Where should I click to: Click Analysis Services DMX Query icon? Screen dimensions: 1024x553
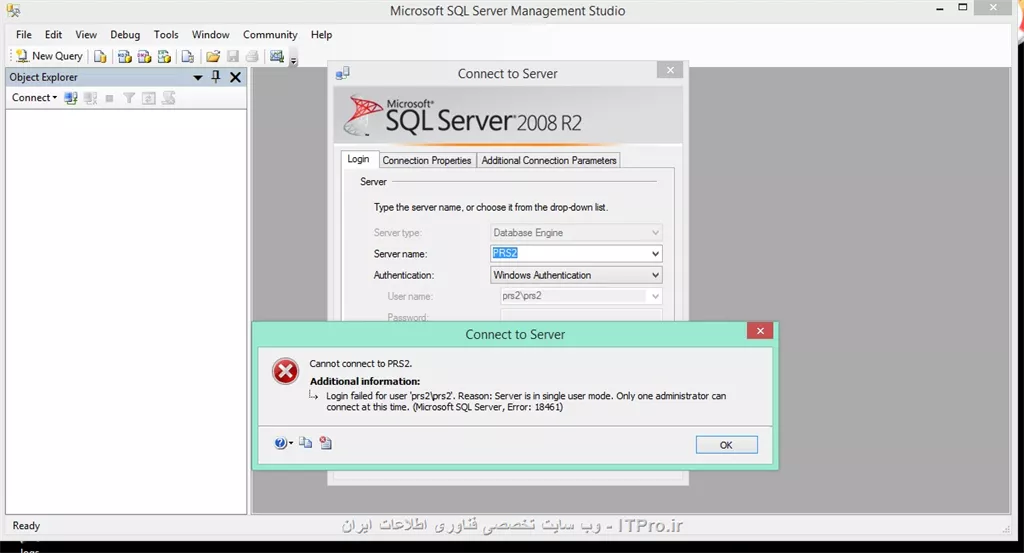tap(144, 57)
